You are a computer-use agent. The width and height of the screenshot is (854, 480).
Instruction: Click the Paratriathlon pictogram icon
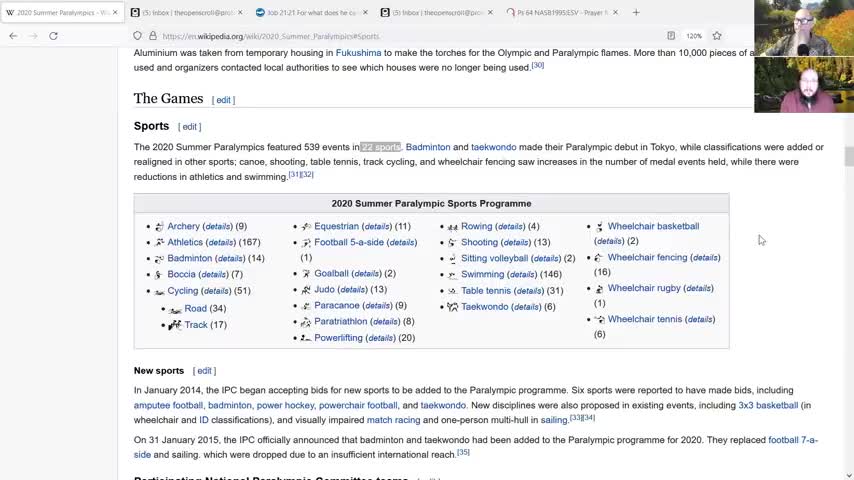(306, 322)
